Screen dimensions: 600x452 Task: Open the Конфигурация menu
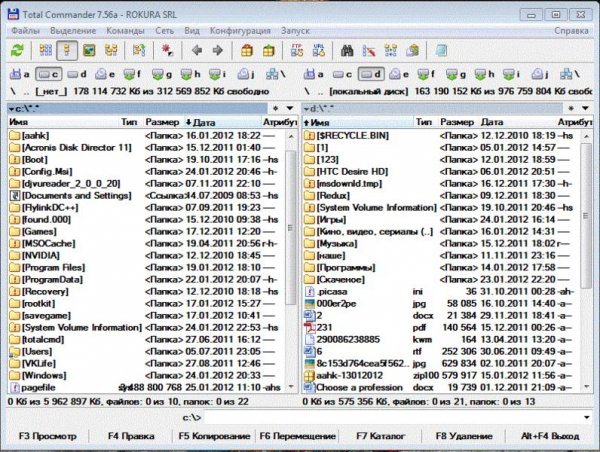(x=240, y=31)
